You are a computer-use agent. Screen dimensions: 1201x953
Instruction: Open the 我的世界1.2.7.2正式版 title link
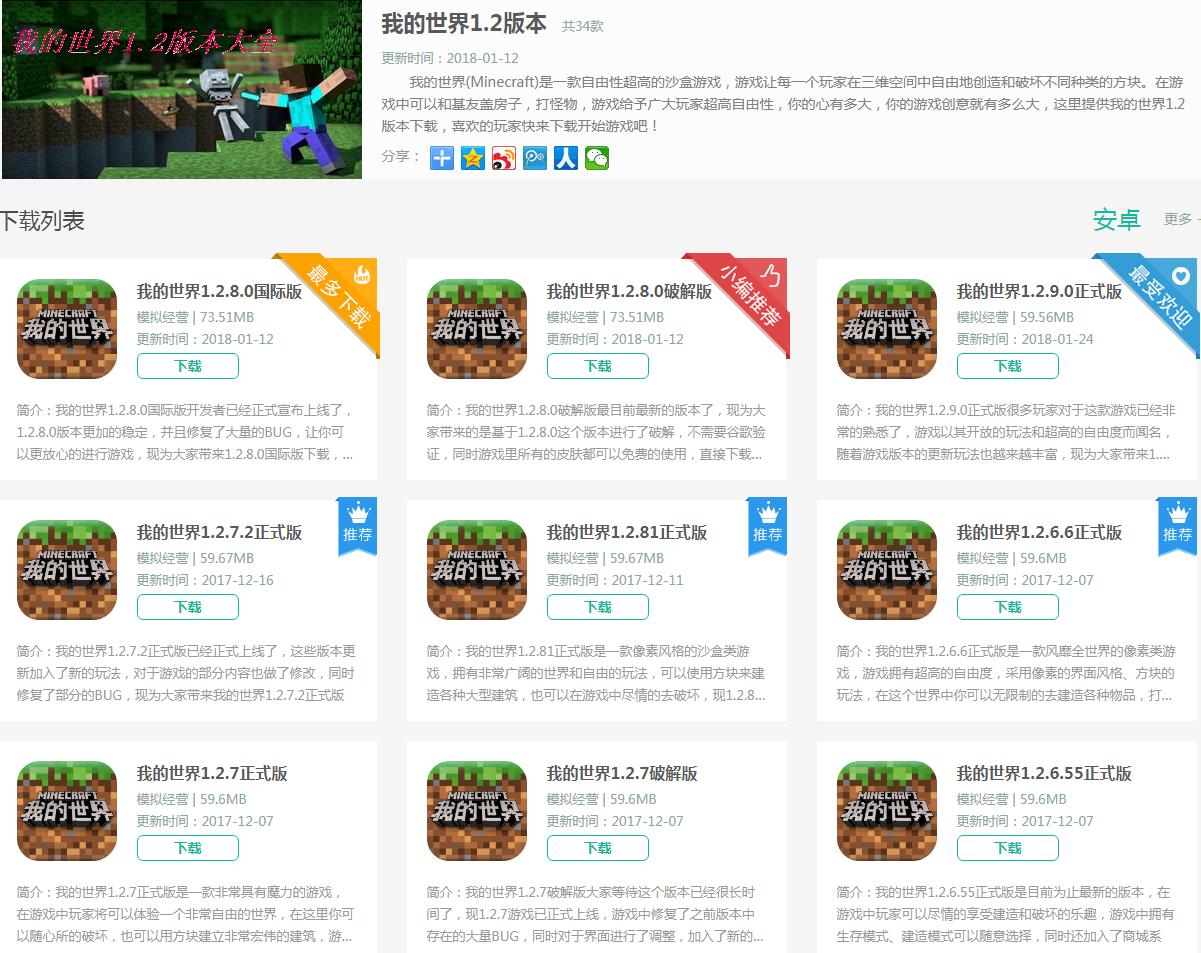point(219,533)
